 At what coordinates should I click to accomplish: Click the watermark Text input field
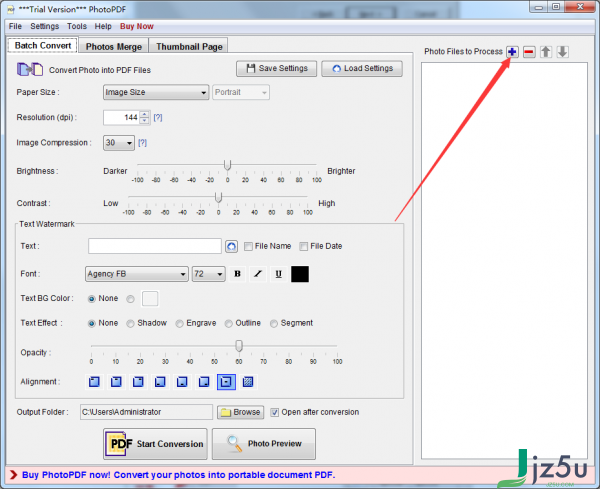tap(155, 246)
